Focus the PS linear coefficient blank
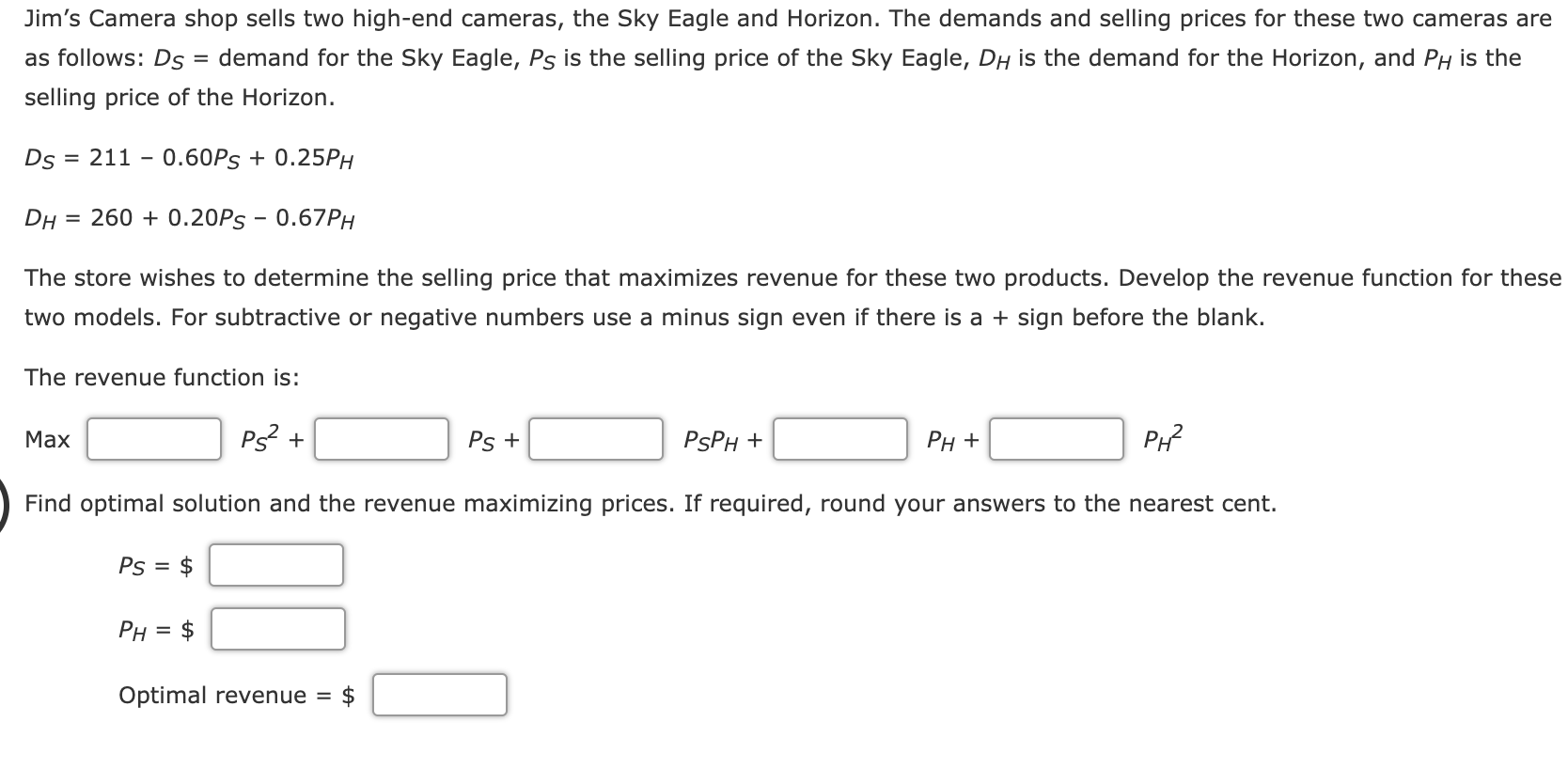The image size is (1568, 769). [382, 439]
